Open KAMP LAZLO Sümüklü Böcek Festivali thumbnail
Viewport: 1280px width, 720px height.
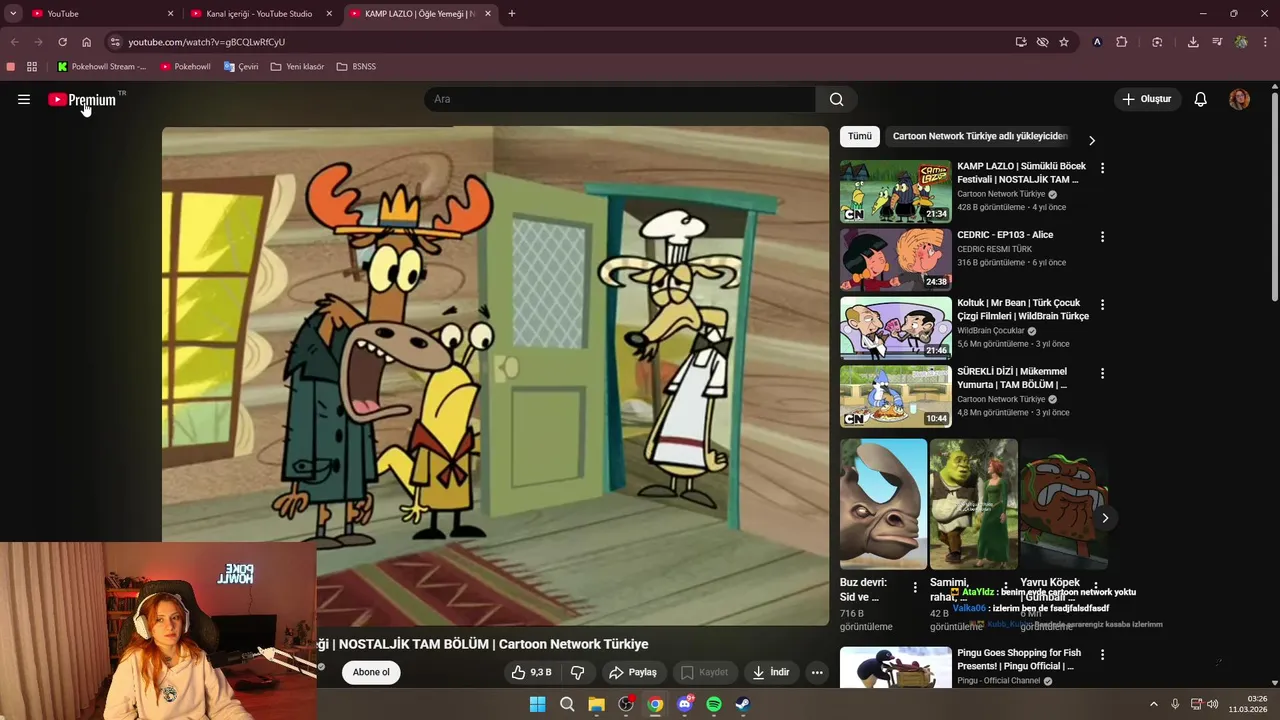pyautogui.click(x=896, y=191)
